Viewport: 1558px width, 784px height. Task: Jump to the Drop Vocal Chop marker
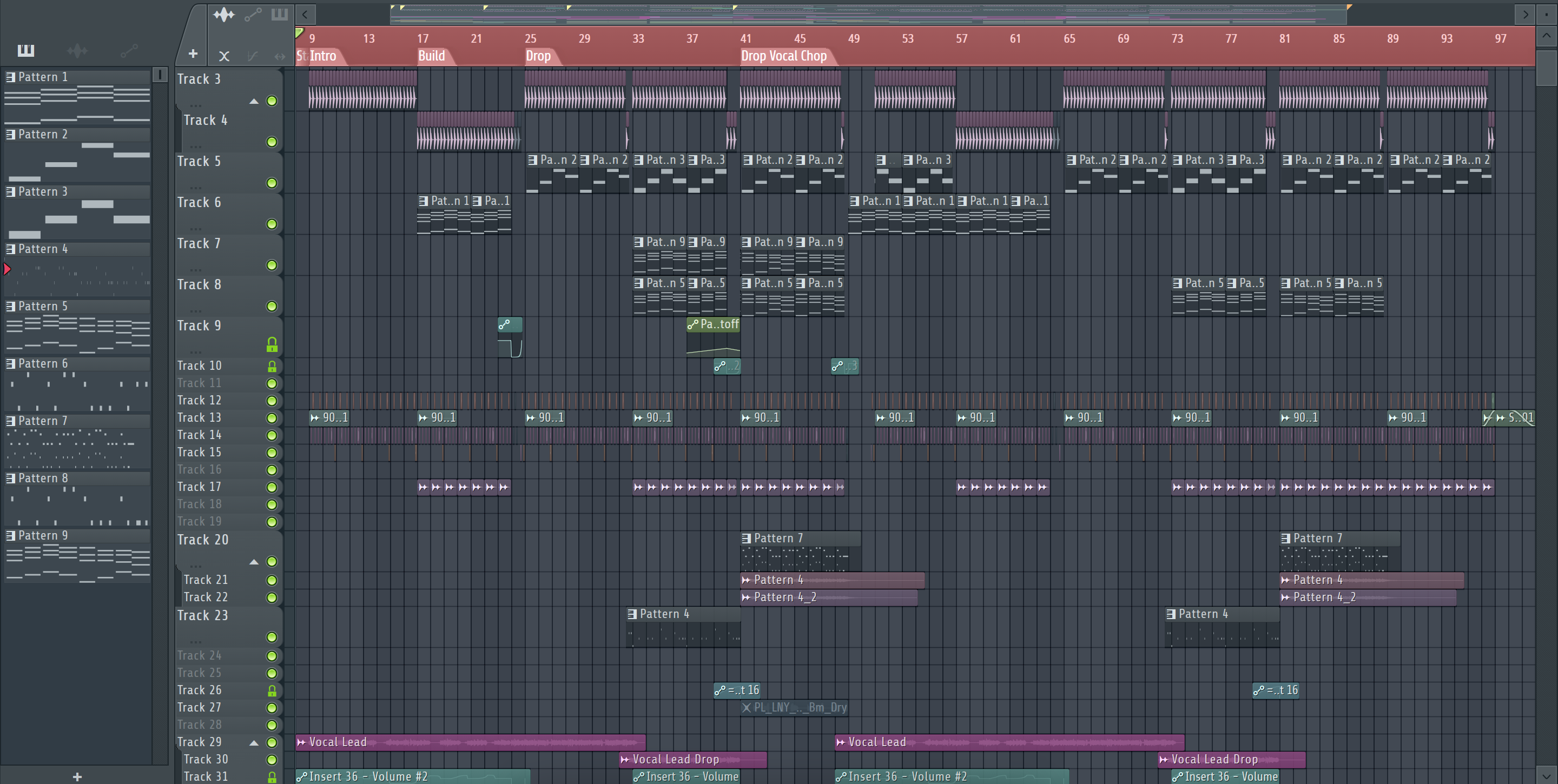(784, 56)
